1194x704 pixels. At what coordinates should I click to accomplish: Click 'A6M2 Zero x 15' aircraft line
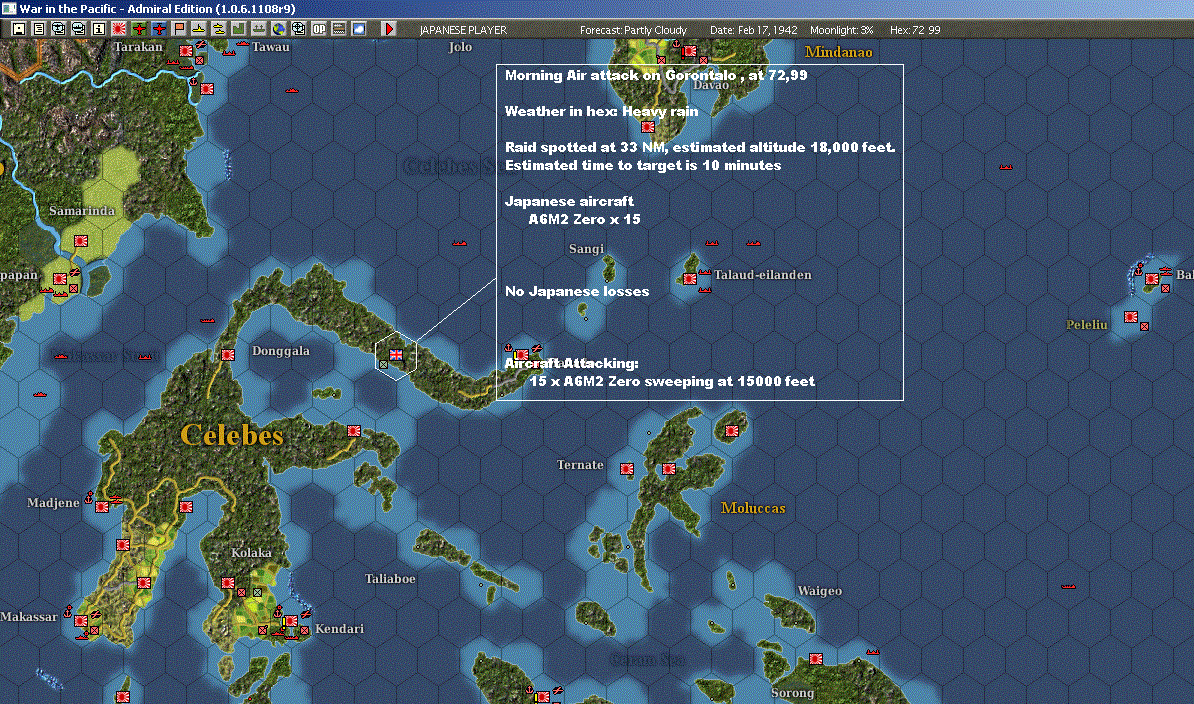[584, 219]
